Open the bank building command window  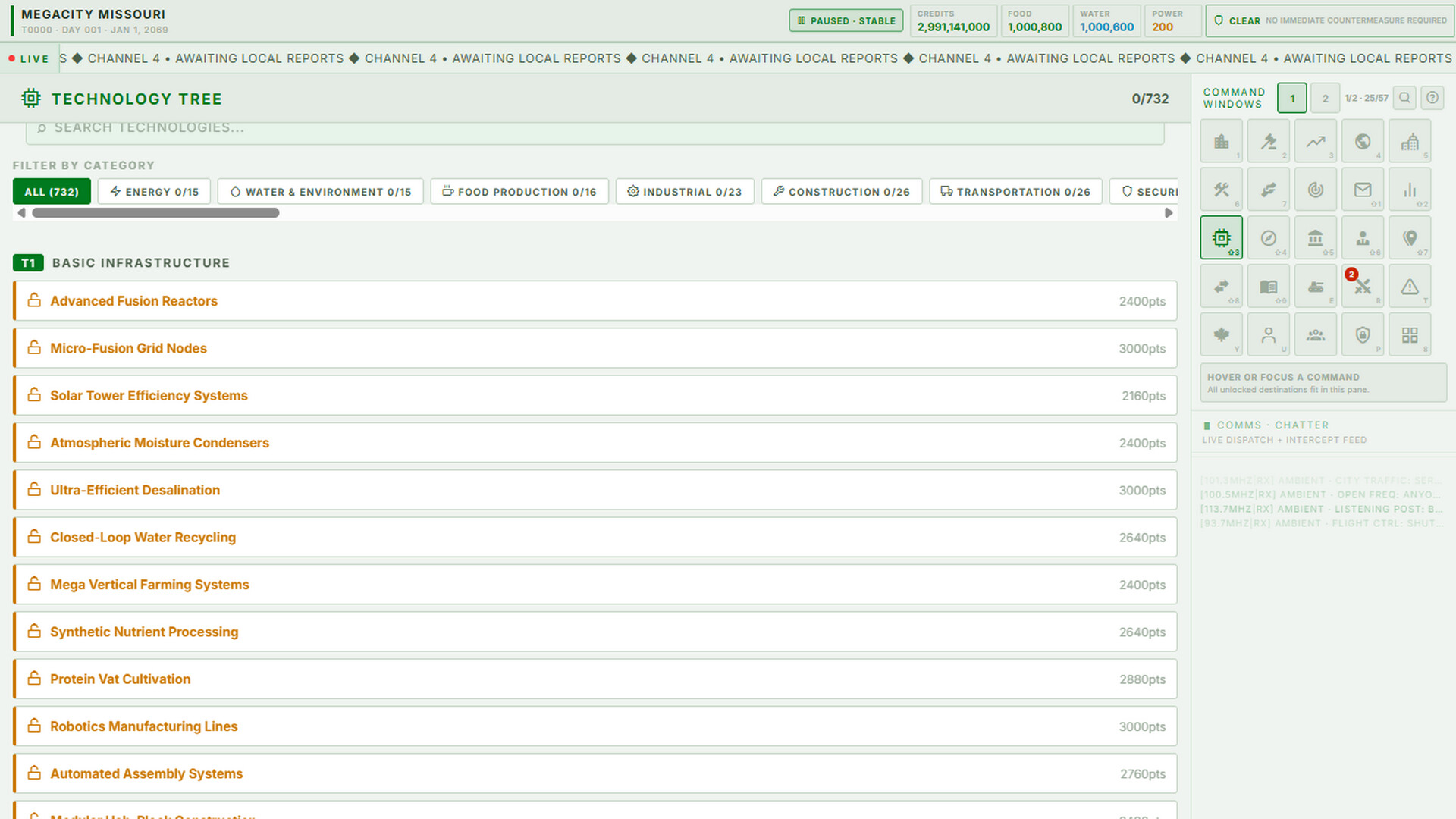(x=1315, y=238)
